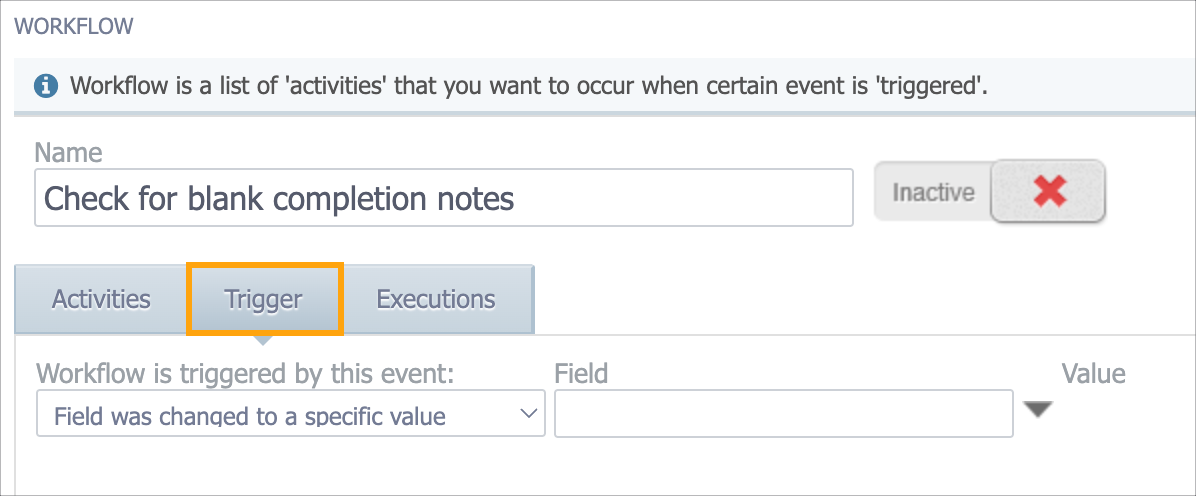Image resolution: width=1196 pixels, height=496 pixels.
Task: Click the workflow Name text field
Action: pos(444,198)
